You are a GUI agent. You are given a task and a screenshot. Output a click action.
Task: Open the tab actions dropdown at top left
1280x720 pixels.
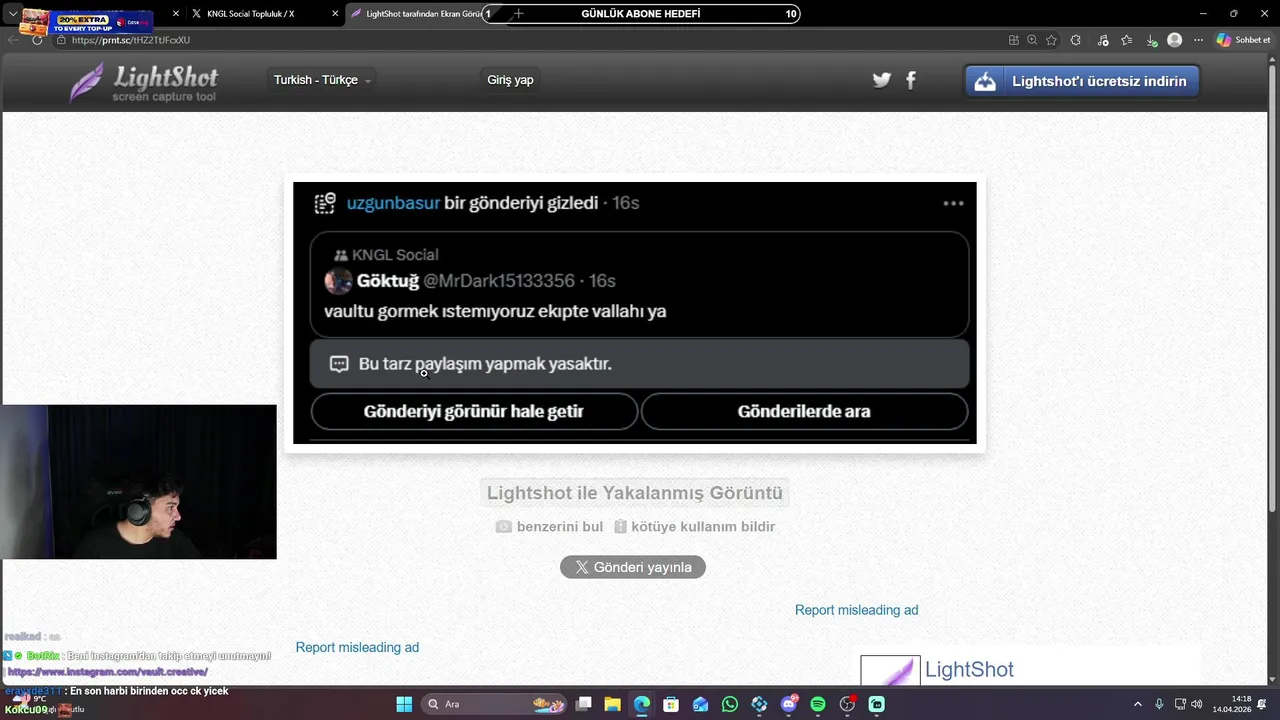coord(13,14)
